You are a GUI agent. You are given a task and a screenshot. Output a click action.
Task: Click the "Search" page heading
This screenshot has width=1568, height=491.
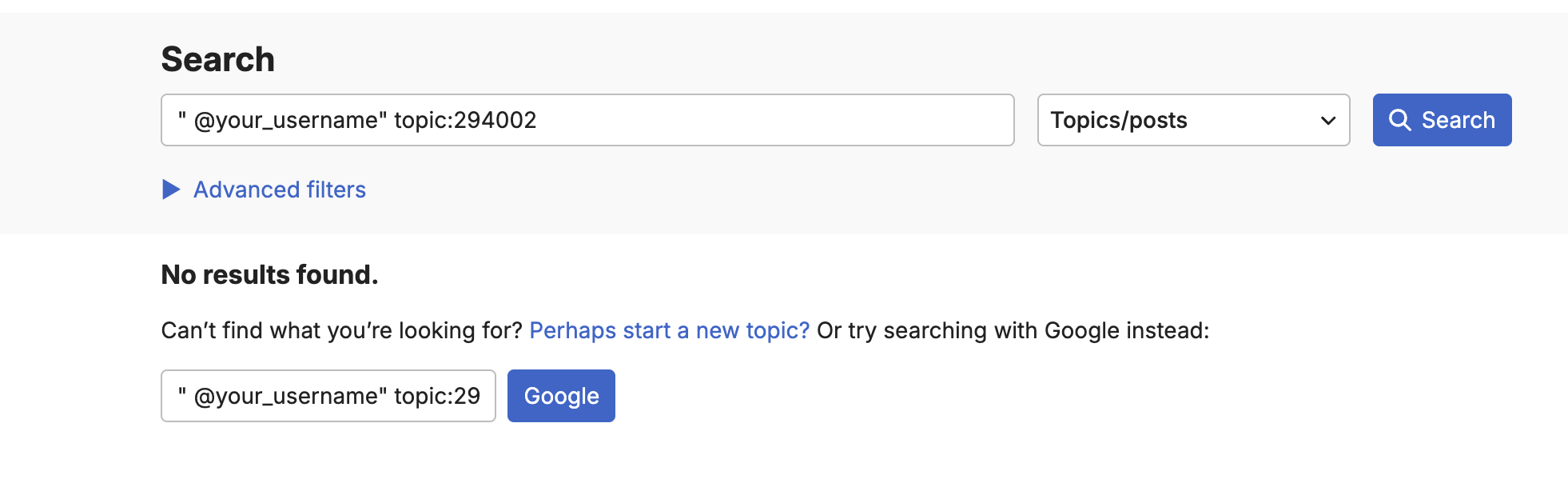[x=217, y=59]
